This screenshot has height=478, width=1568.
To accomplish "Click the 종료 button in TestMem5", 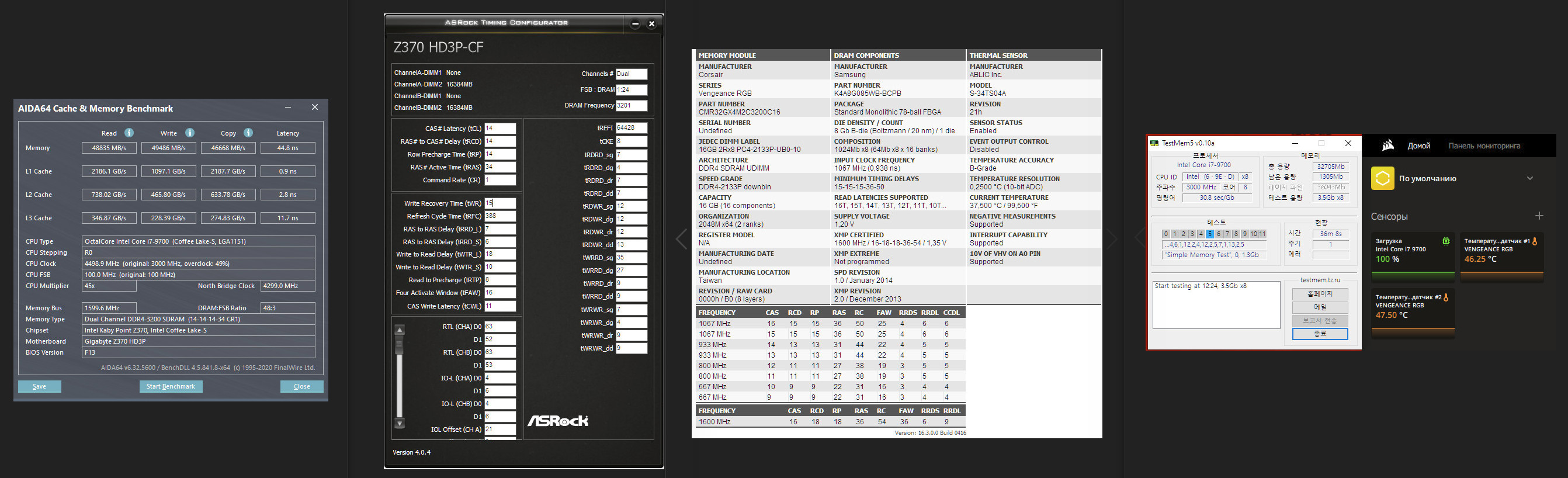I will tap(1320, 334).
